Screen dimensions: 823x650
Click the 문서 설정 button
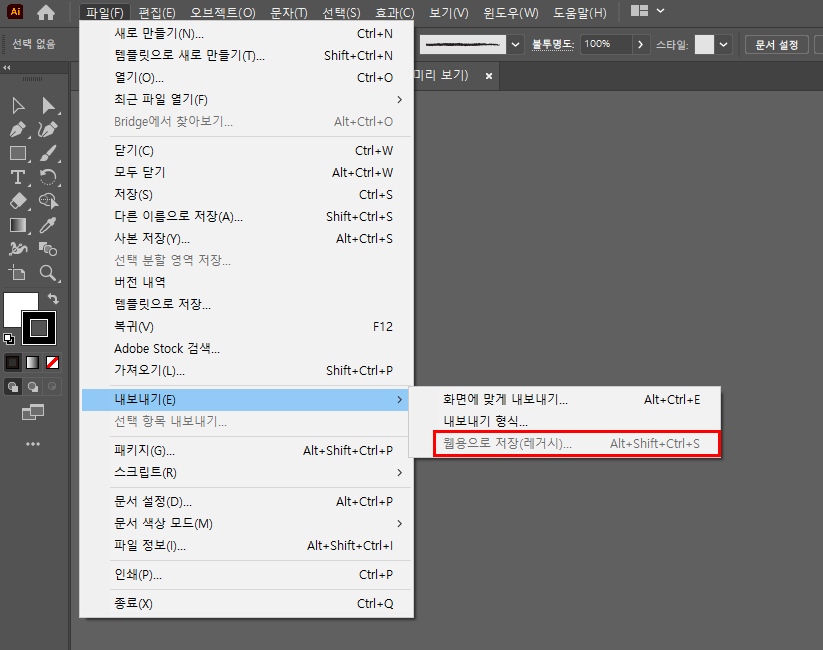click(x=775, y=44)
